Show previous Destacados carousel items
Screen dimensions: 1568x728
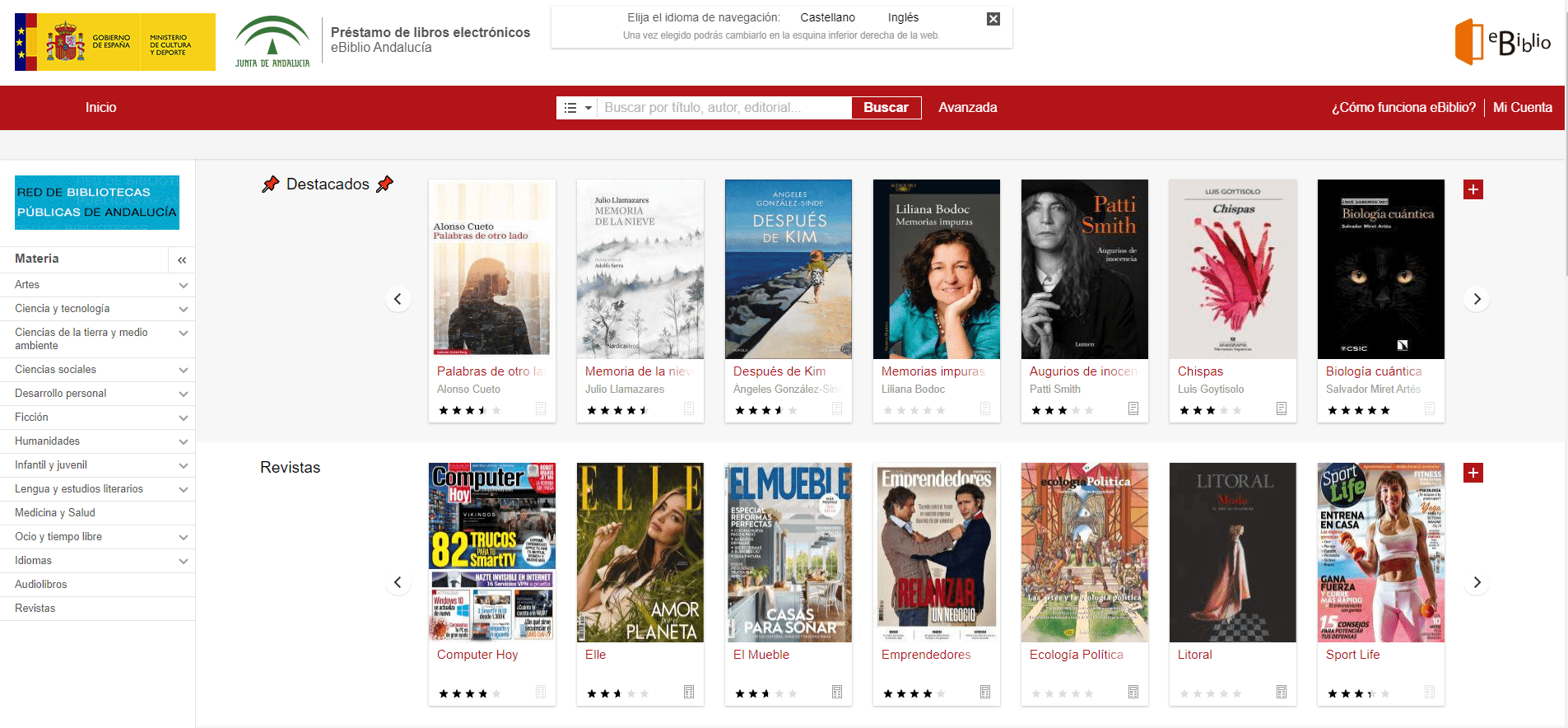(x=398, y=299)
